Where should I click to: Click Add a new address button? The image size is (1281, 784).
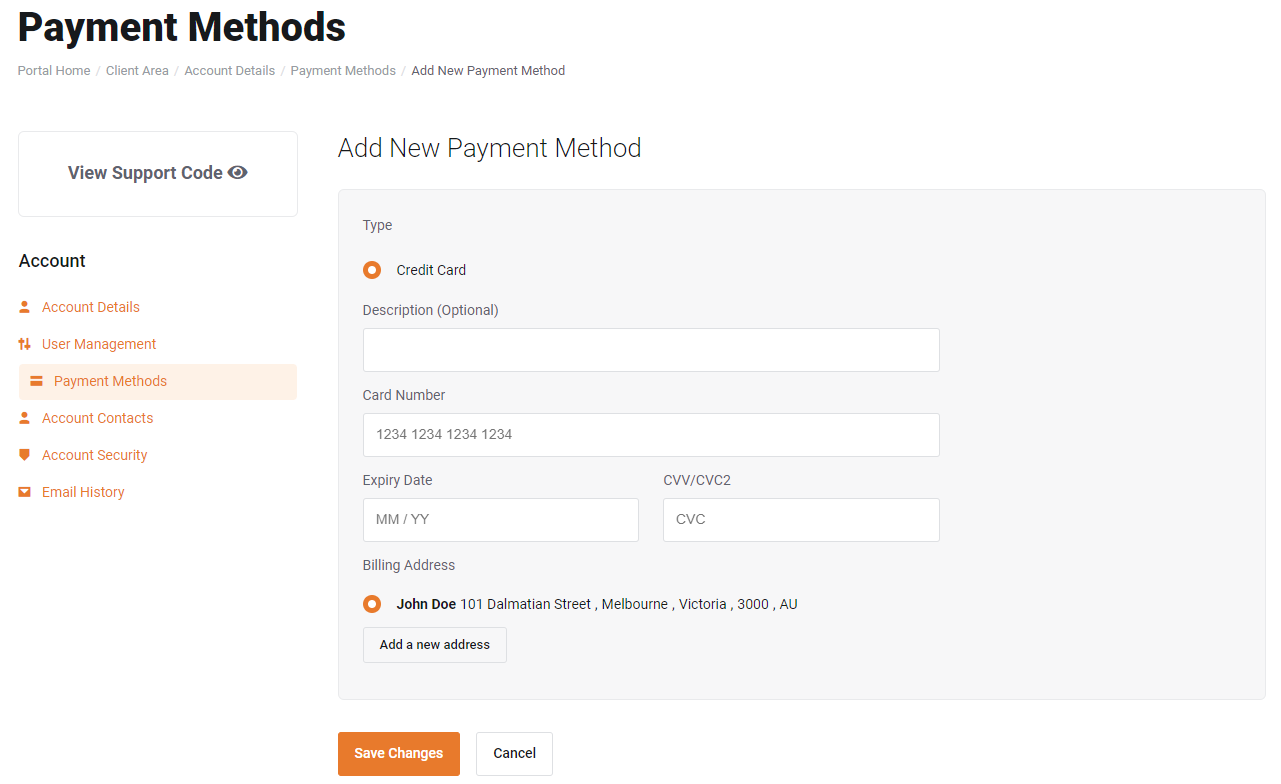434,645
